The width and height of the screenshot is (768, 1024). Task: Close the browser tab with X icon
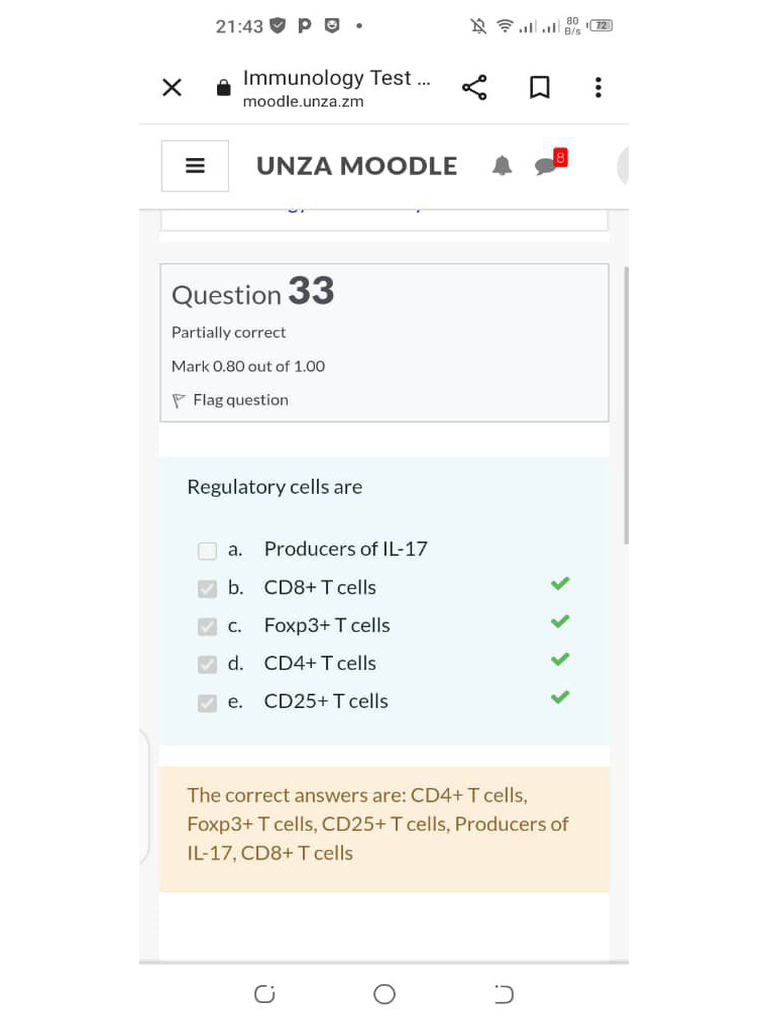[172, 87]
